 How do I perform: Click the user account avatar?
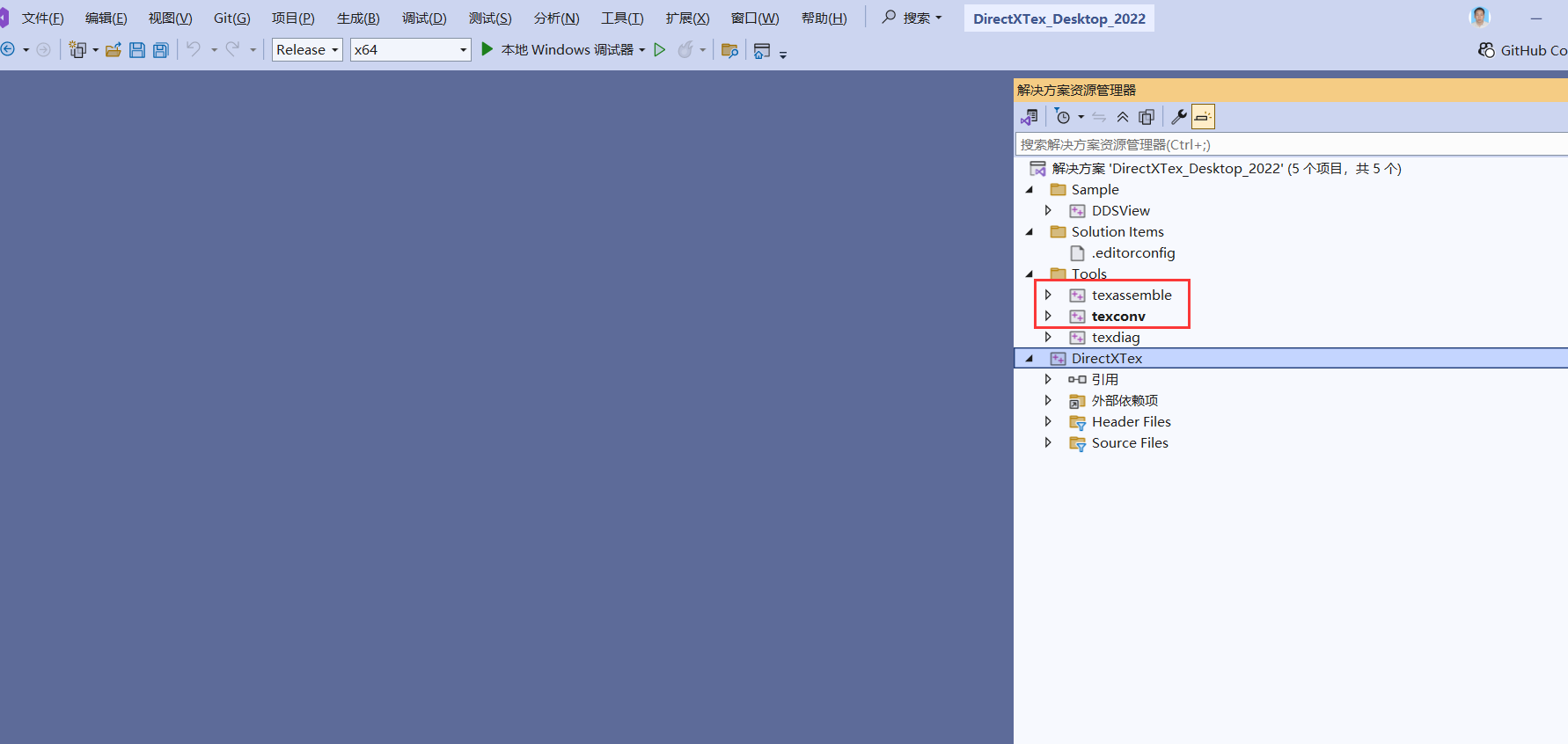coord(1480,17)
